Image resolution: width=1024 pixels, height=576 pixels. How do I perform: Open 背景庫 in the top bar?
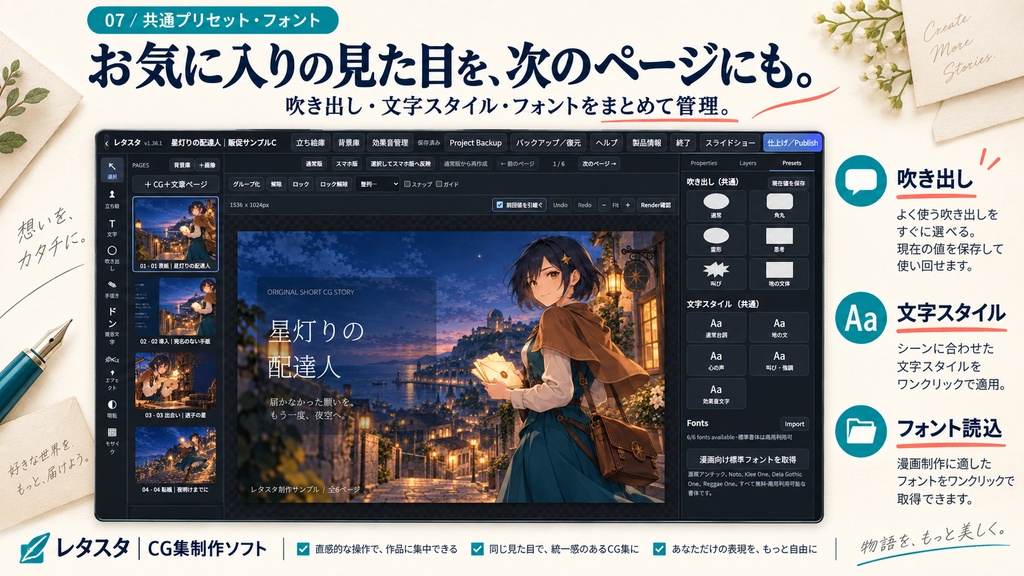click(x=349, y=143)
